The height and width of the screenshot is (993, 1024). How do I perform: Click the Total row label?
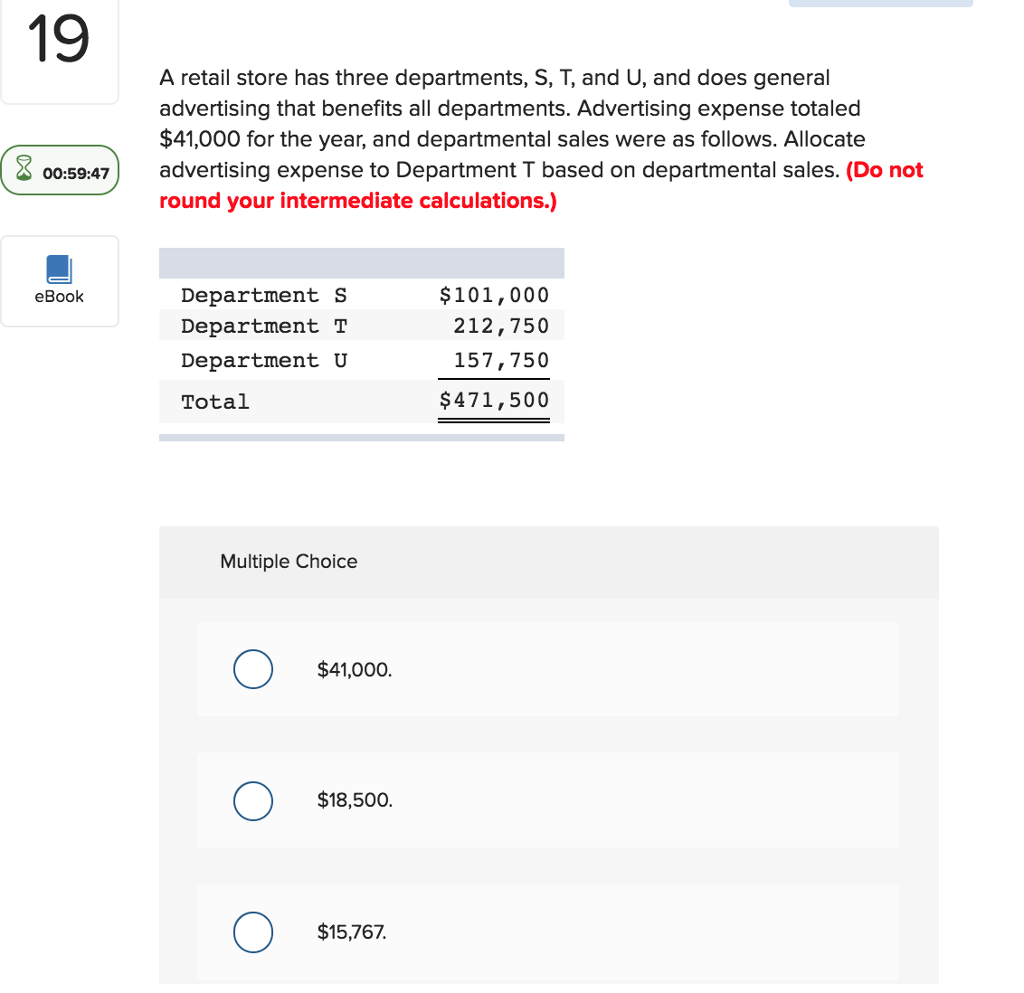(x=215, y=402)
